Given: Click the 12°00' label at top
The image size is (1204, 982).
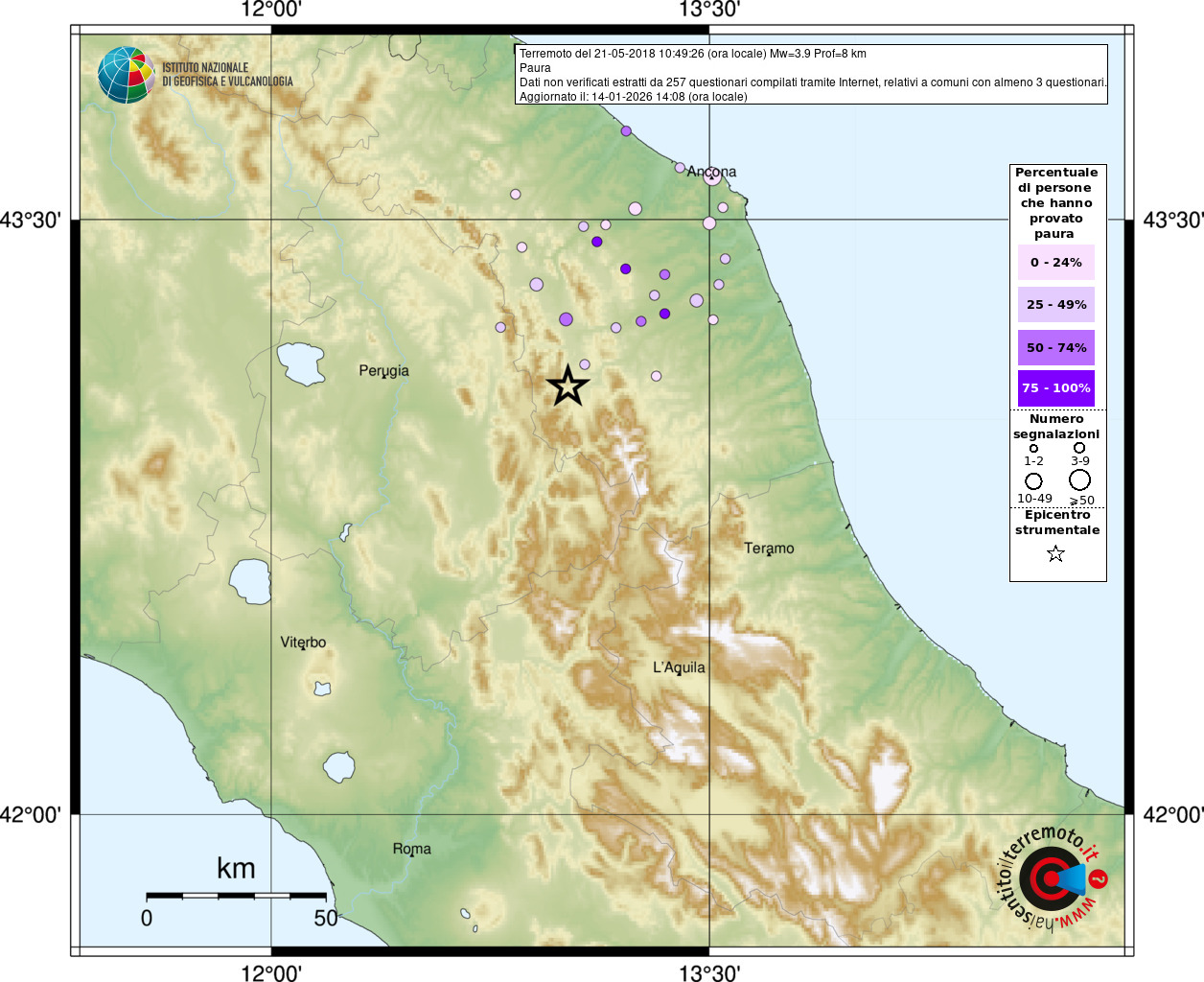Looking at the screenshot, I should click(x=271, y=10).
